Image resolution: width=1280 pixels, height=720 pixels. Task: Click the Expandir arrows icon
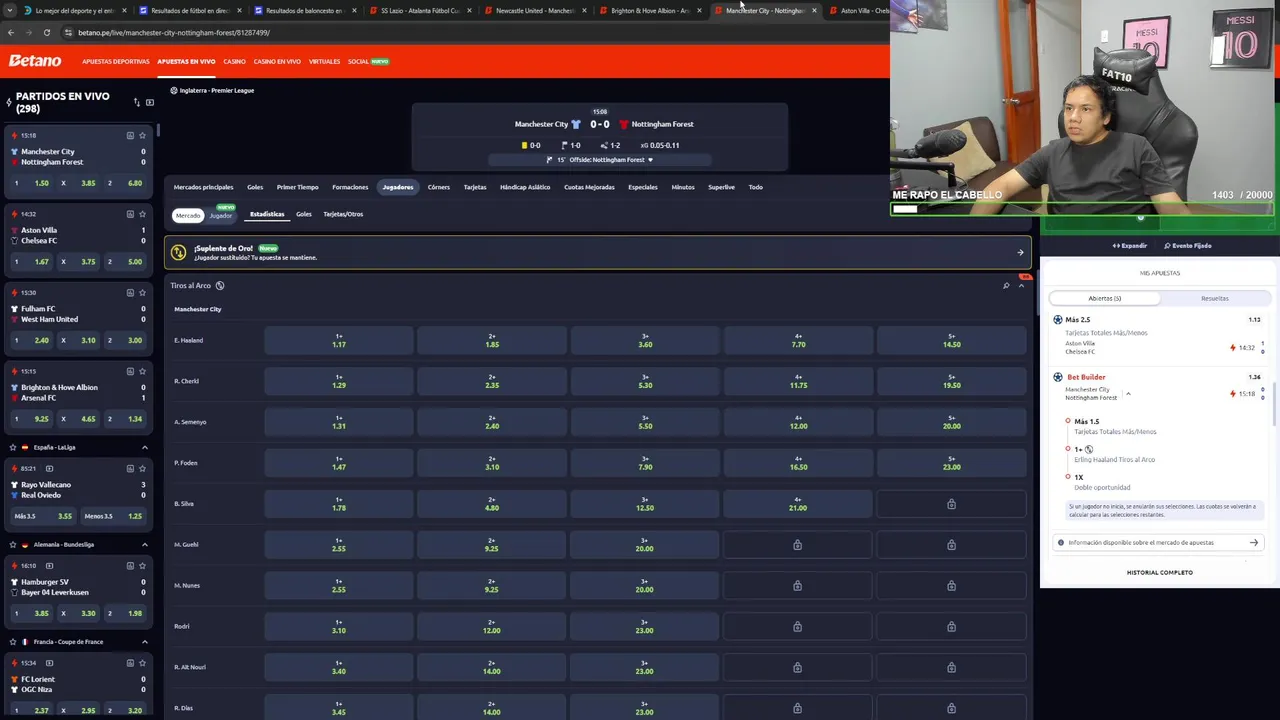1116,246
